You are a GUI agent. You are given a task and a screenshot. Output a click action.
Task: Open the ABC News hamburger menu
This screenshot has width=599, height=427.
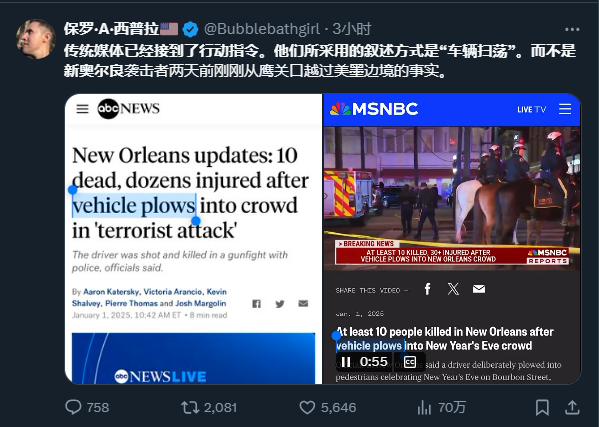tap(83, 109)
